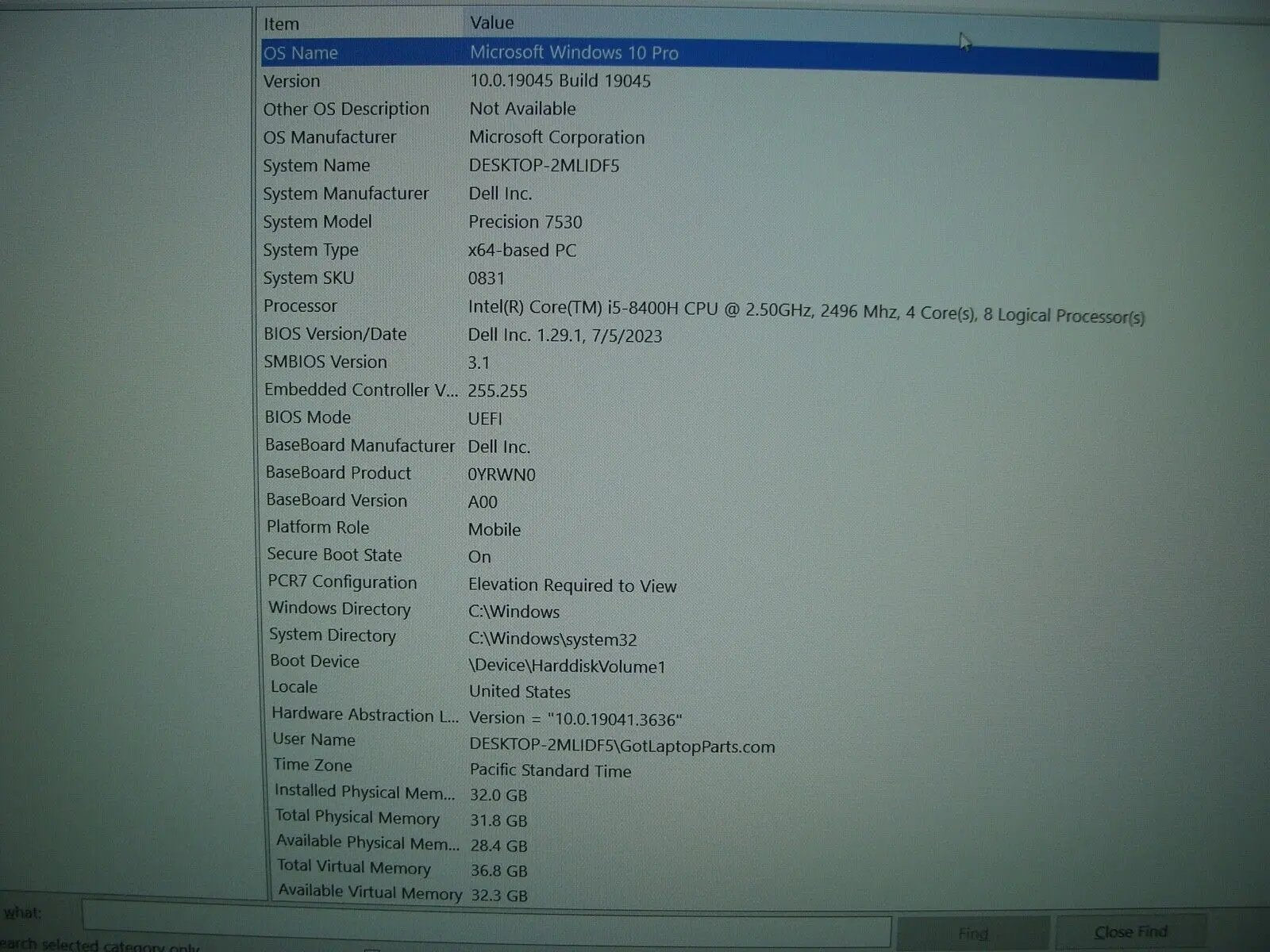This screenshot has height=952, width=1270.
Task: Click the value Dell Inc. 1.29.1, 7/5/2023
Action: click(x=564, y=336)
